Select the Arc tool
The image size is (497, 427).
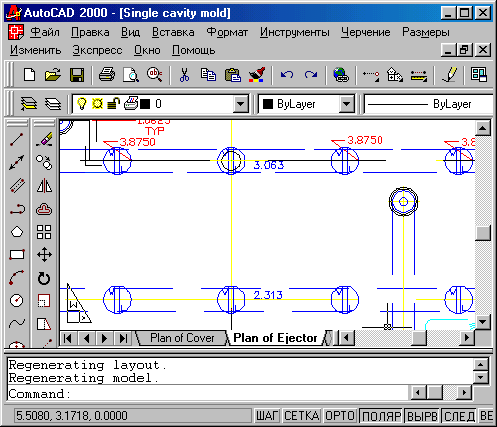(17, 278)
